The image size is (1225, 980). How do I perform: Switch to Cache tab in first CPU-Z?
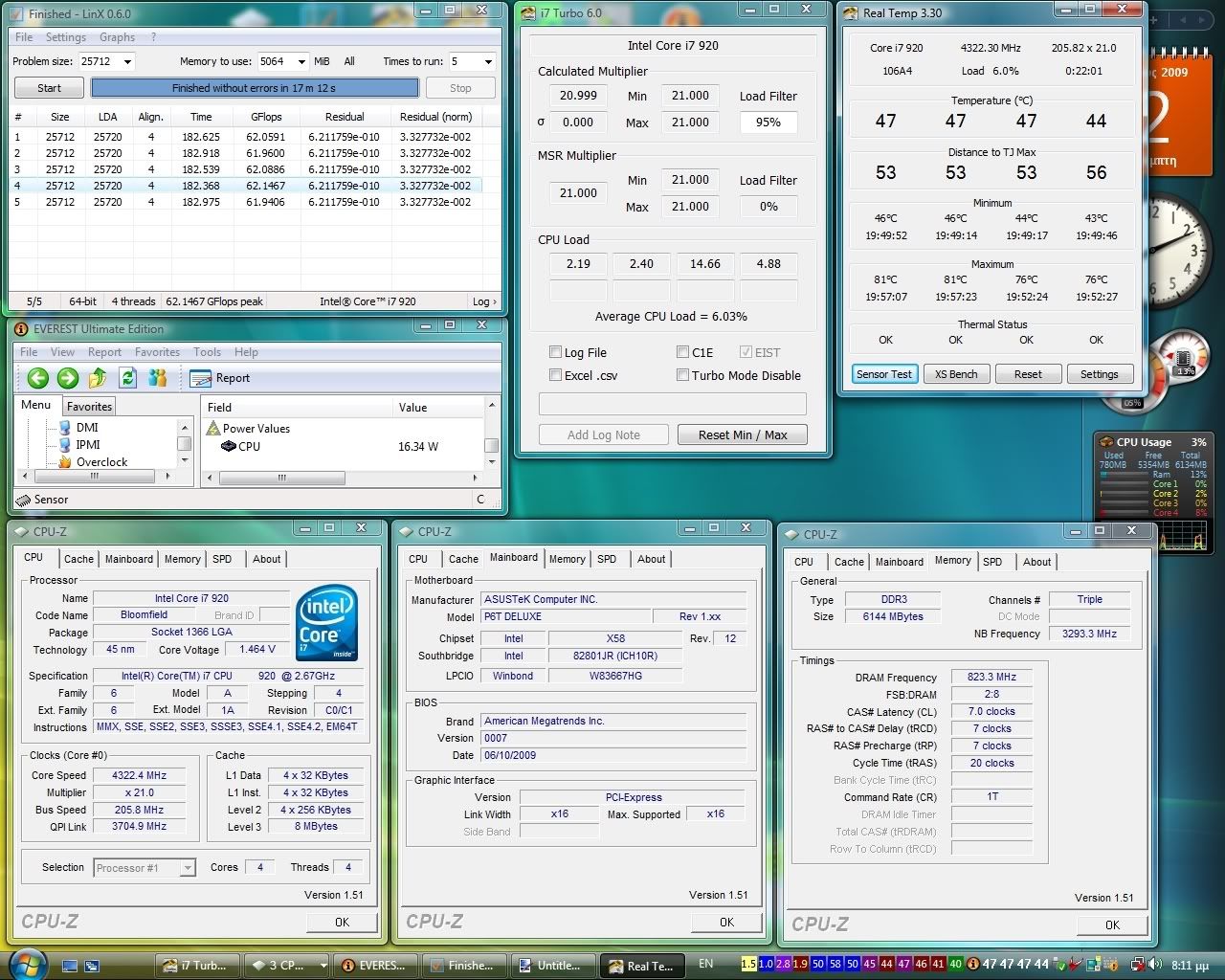click(x=78, y=559)
